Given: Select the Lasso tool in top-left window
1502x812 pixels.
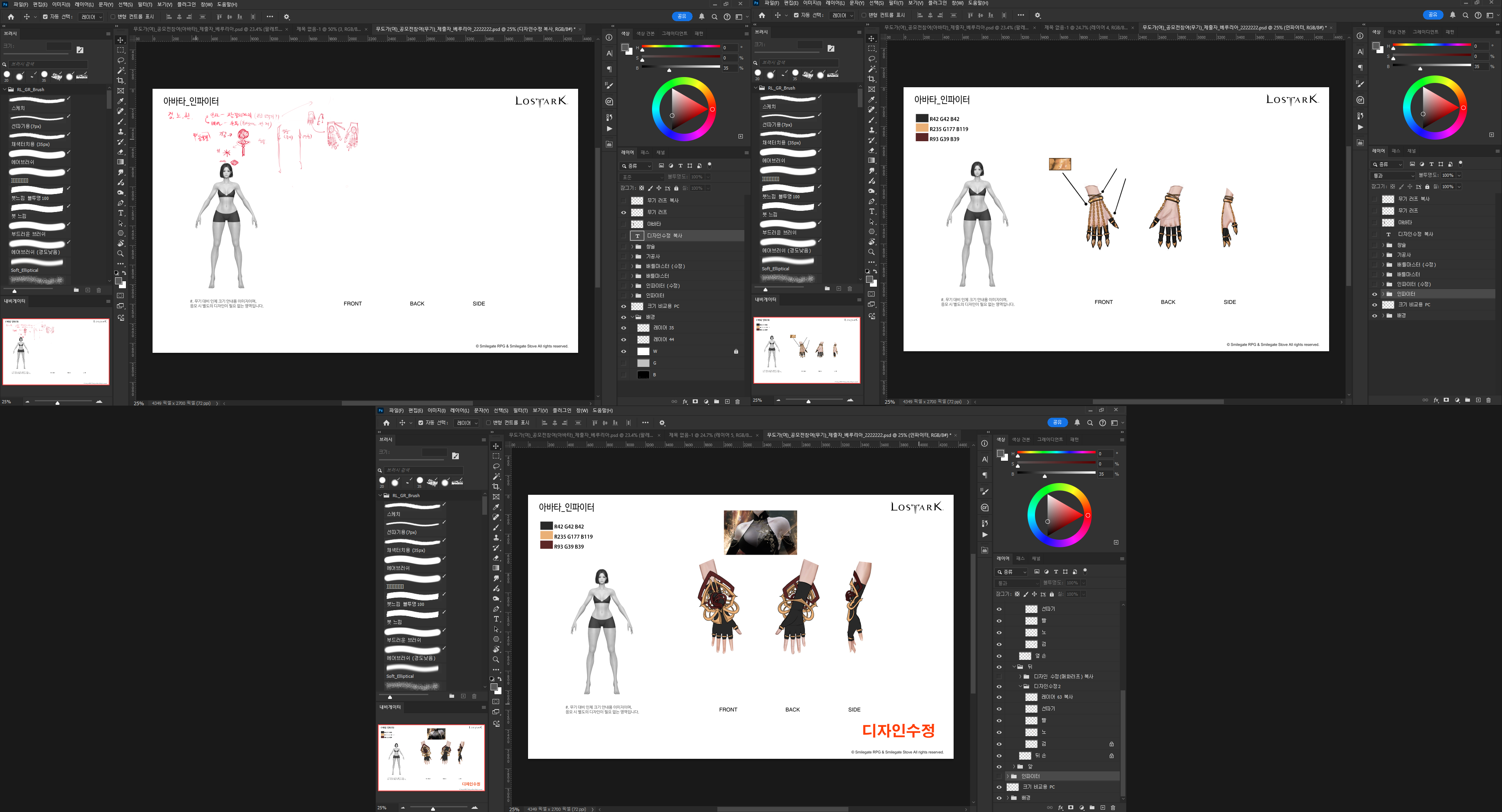Looking at the screenshot, I should click(121, 61).
